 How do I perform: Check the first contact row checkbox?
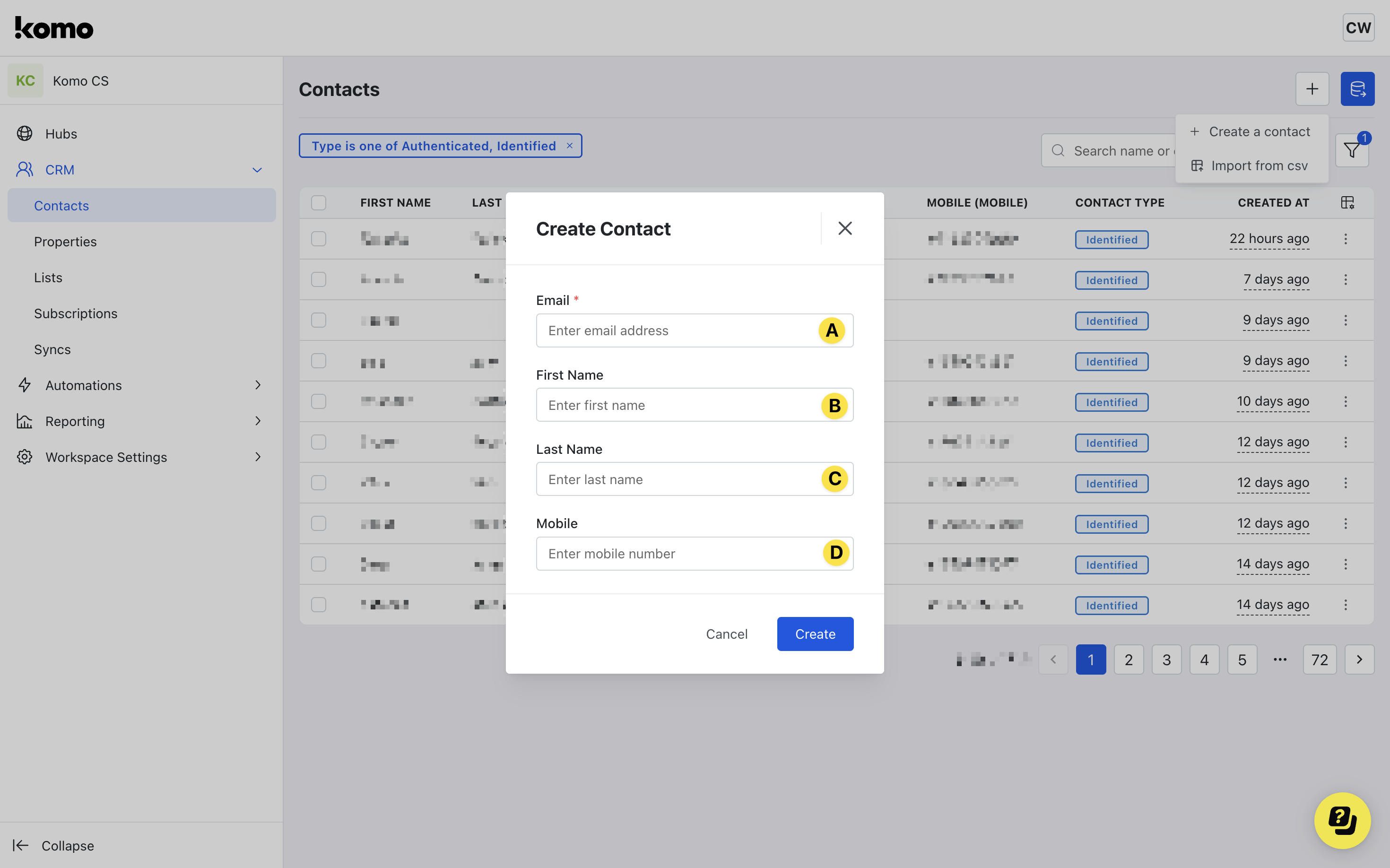319,239
